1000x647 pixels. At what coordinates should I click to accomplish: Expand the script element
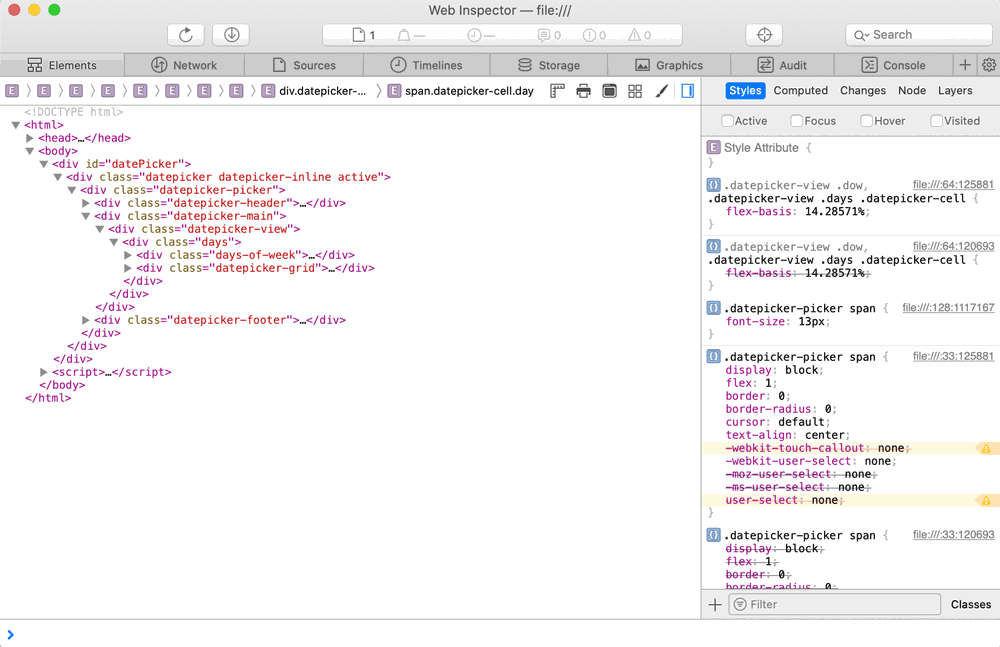(x=43, y=372)
